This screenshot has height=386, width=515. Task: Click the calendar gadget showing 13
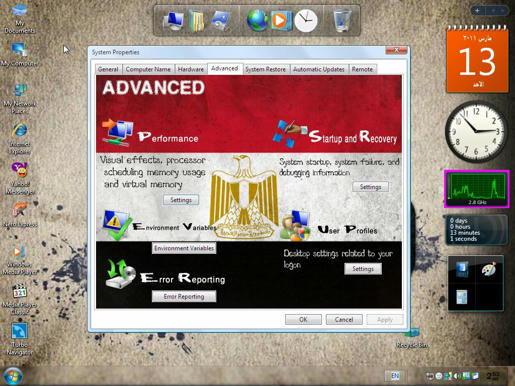click(477, 59)
